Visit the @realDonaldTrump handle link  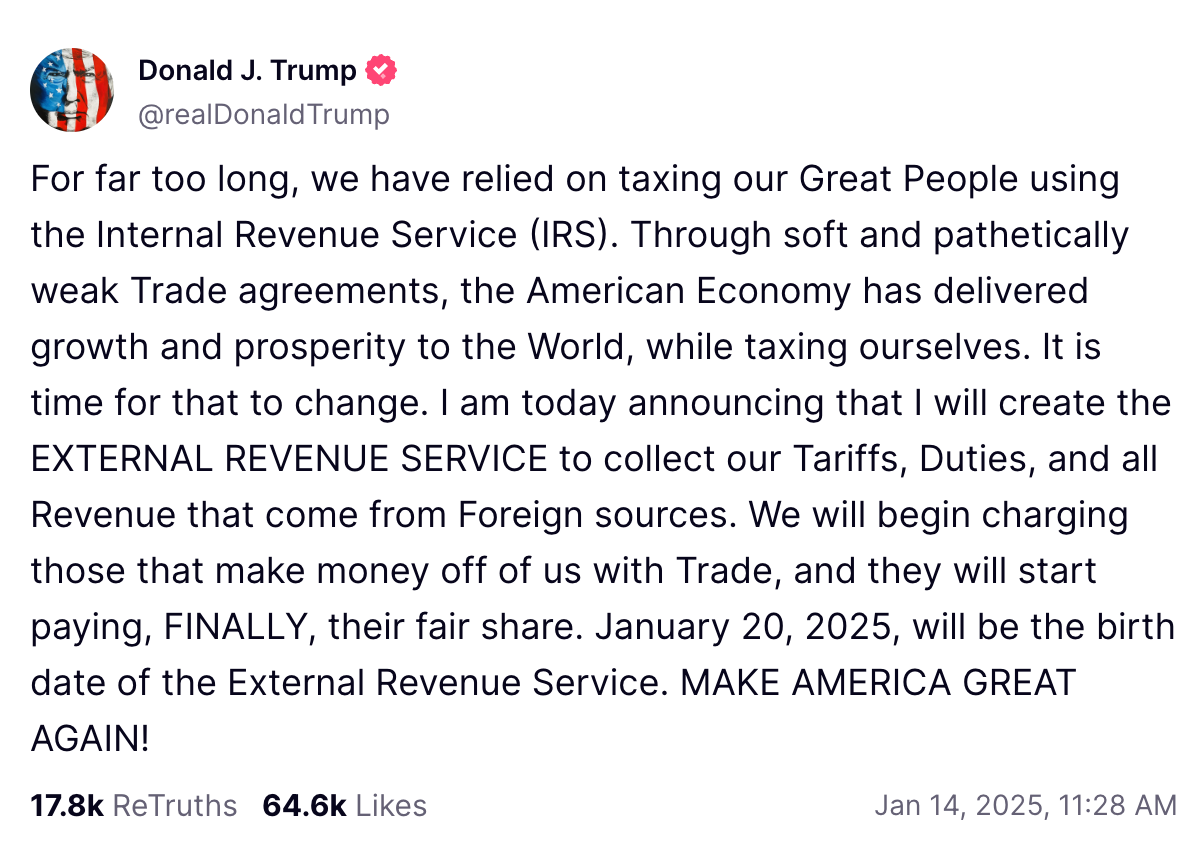[264, 115]
